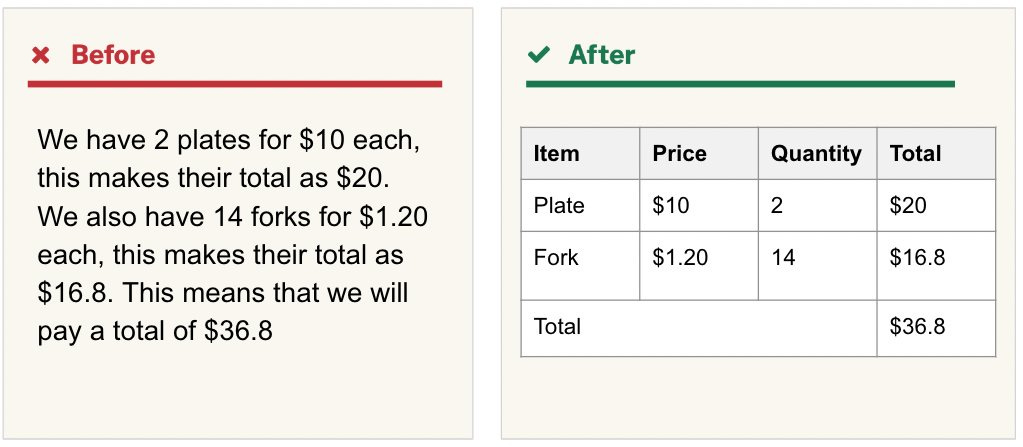Select the Total column header
Screen dimensions: 1023x447
click(936, 153)
